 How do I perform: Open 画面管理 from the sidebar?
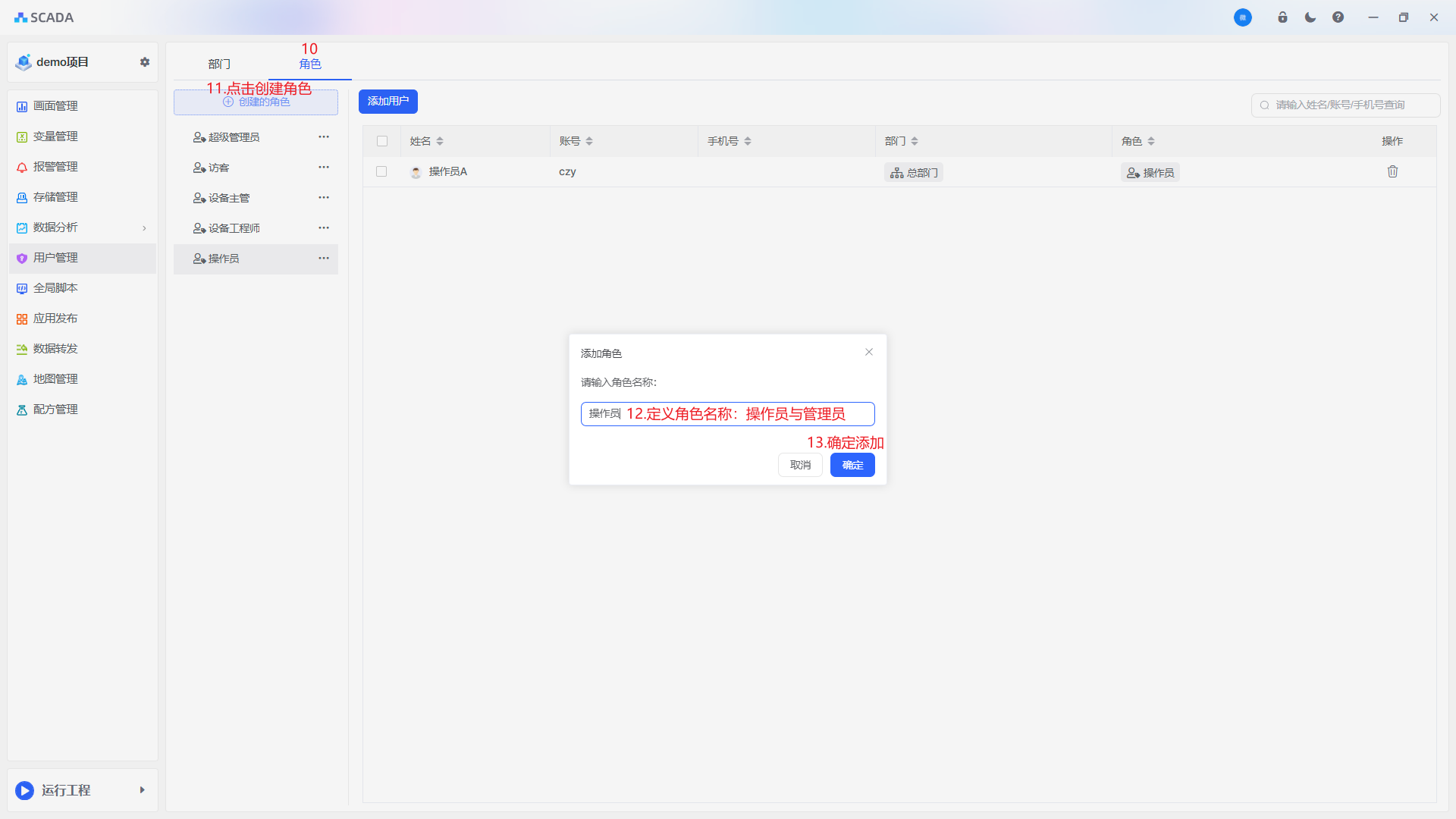click(55, 106)
